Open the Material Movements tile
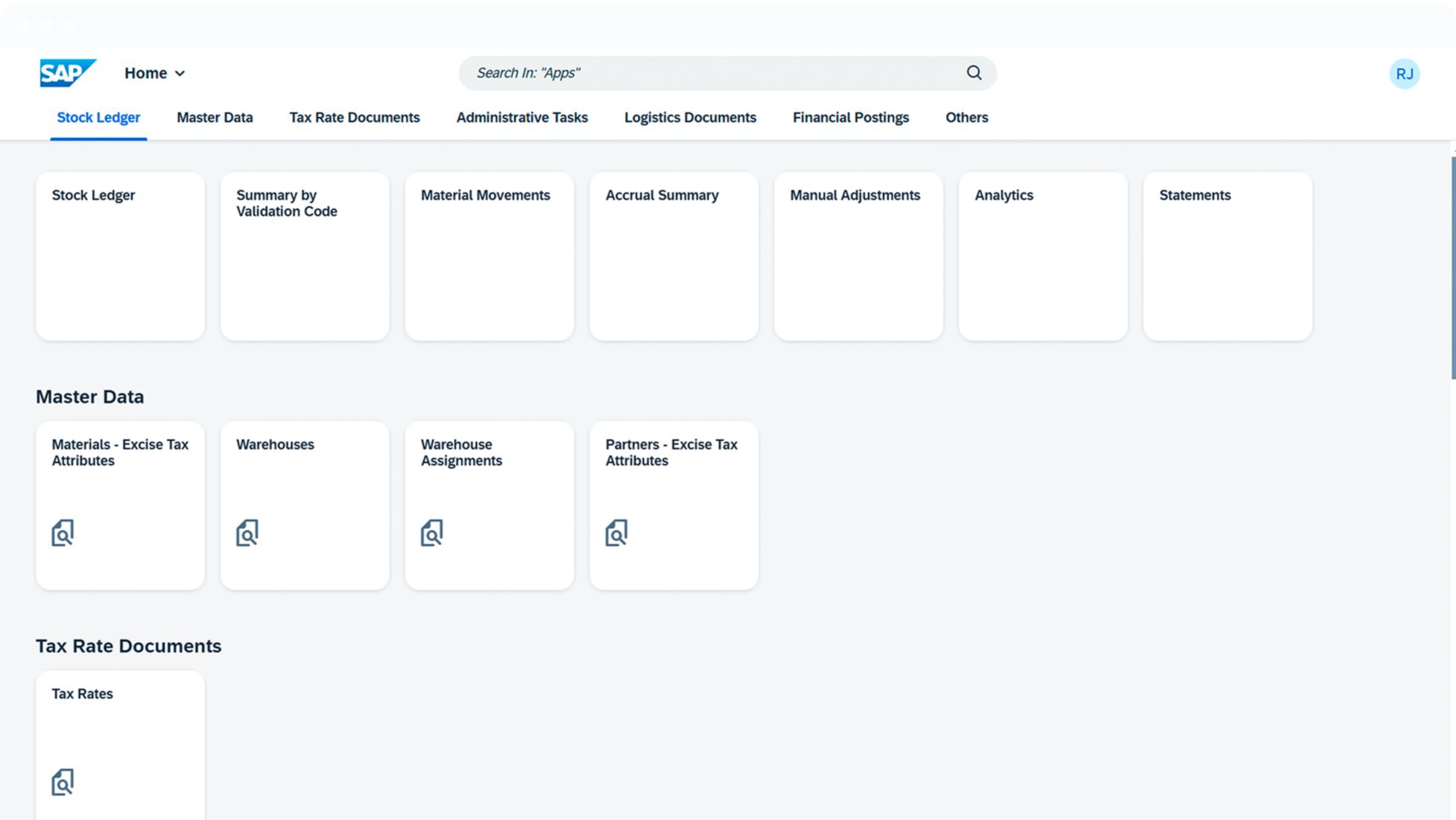The image size is (1456, 820). pyautogui.click(x=489, y=256)
